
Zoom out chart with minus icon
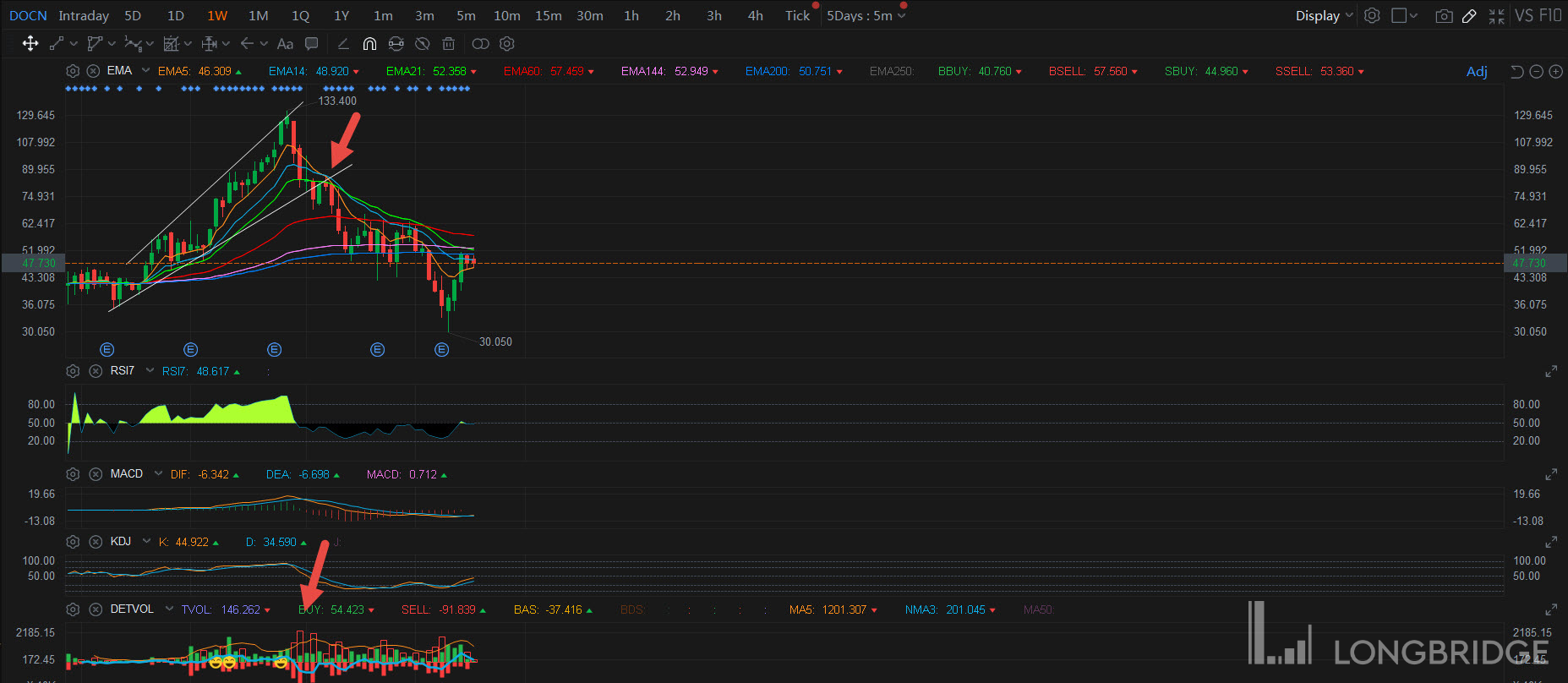pos(1537,72)
